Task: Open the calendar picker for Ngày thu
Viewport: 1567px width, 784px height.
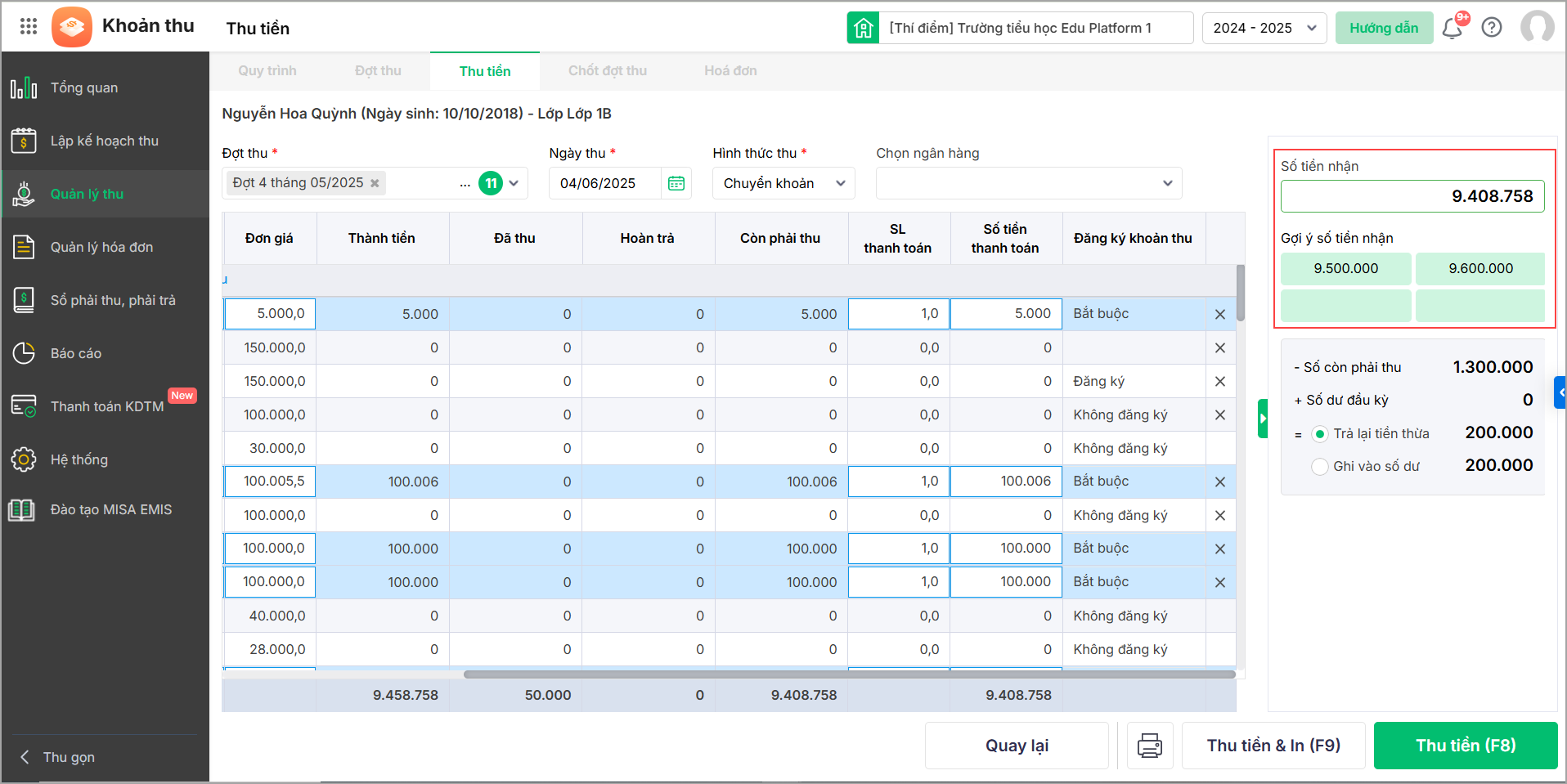Action: (x=676, y=184)
